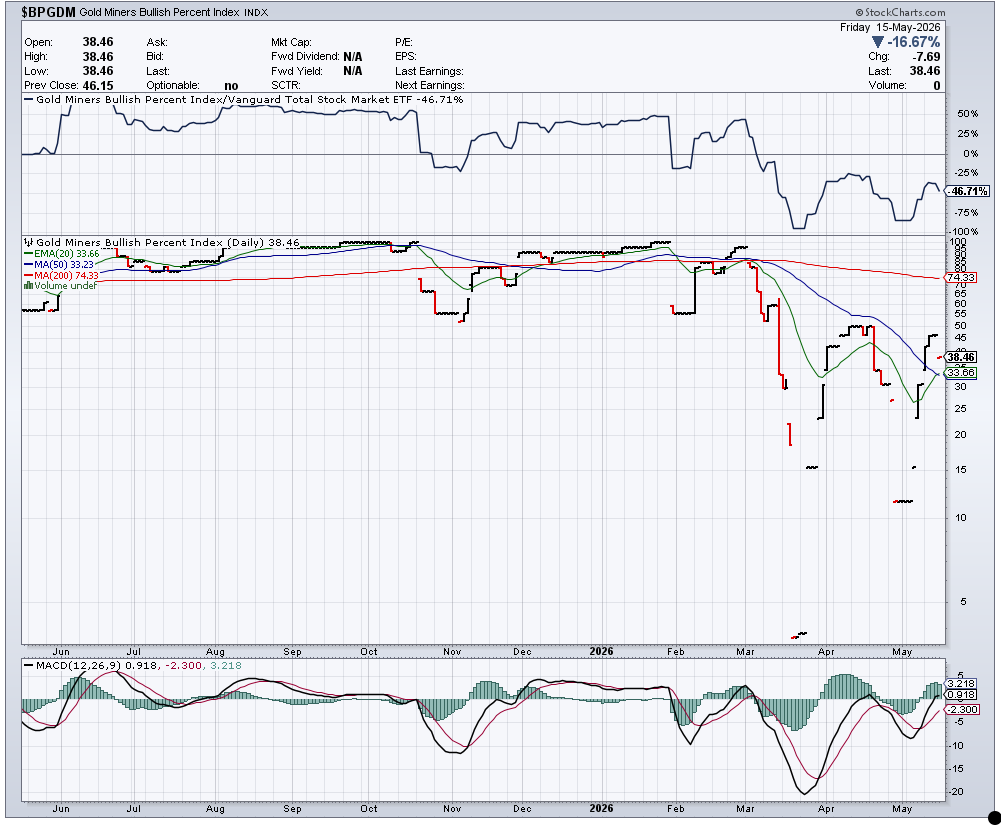Screen dimensions: 1001x827
Task: Click the Mkt Cap label
Action: coord(291,42)
